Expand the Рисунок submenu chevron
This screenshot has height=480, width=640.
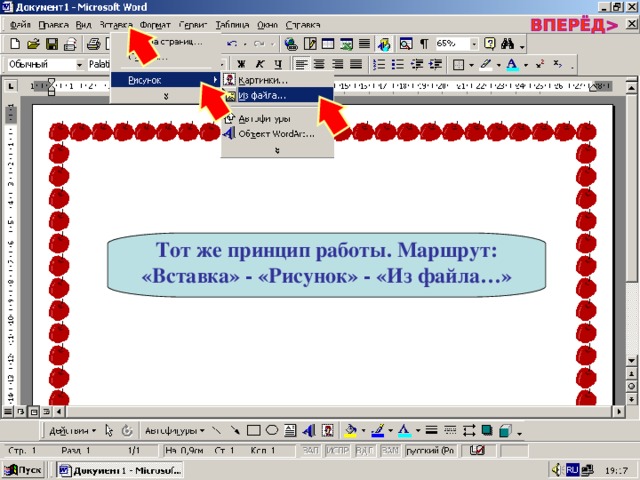(x=277, y=151)
